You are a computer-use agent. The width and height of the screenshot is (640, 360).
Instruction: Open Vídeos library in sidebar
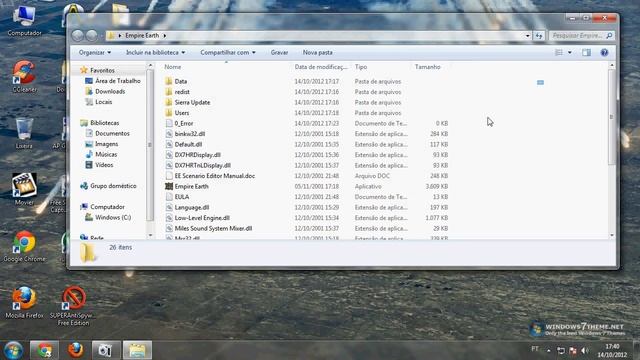(x=104, y=165)
